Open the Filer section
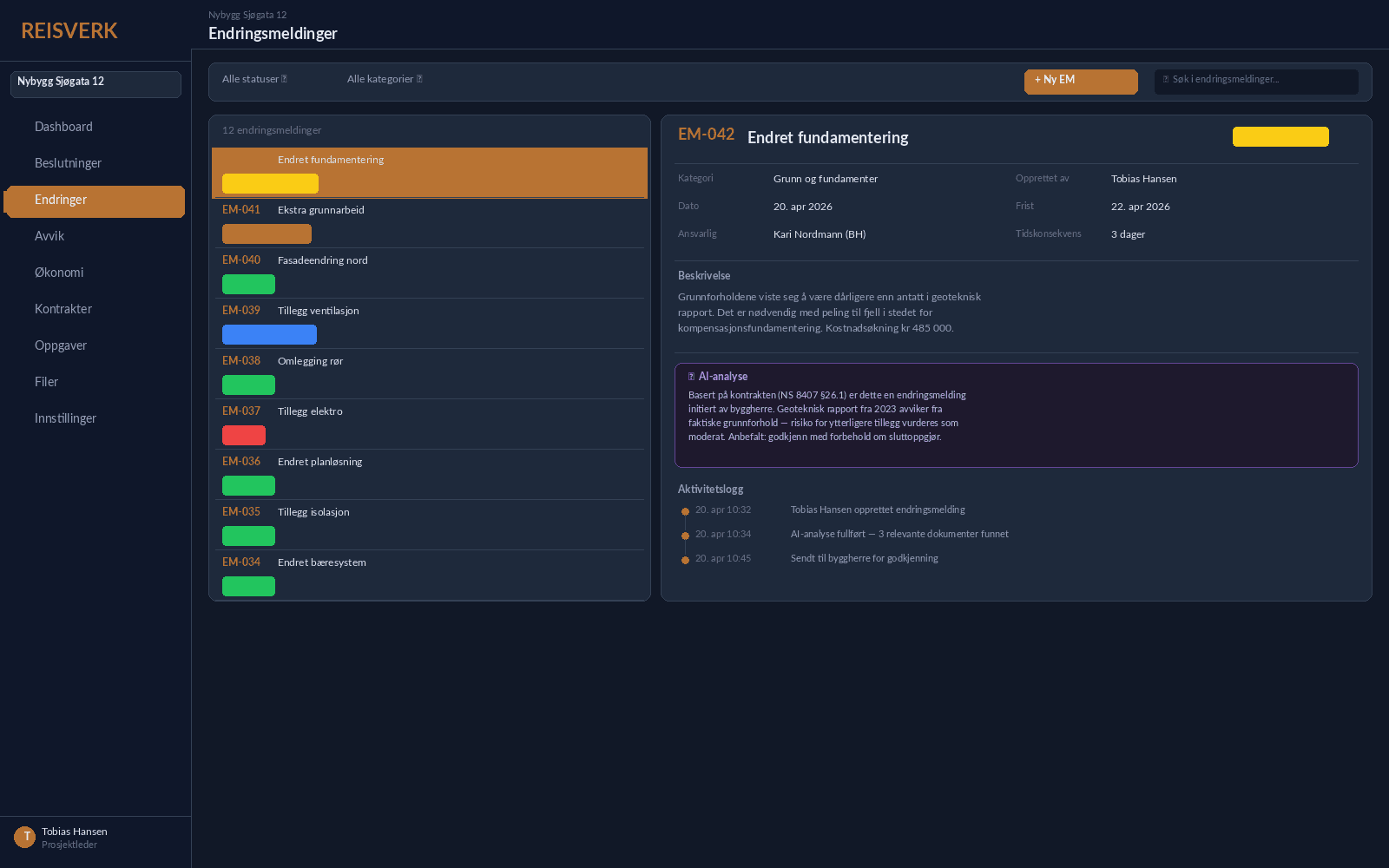Screen dimensions: 1389x868 (46, 381)
